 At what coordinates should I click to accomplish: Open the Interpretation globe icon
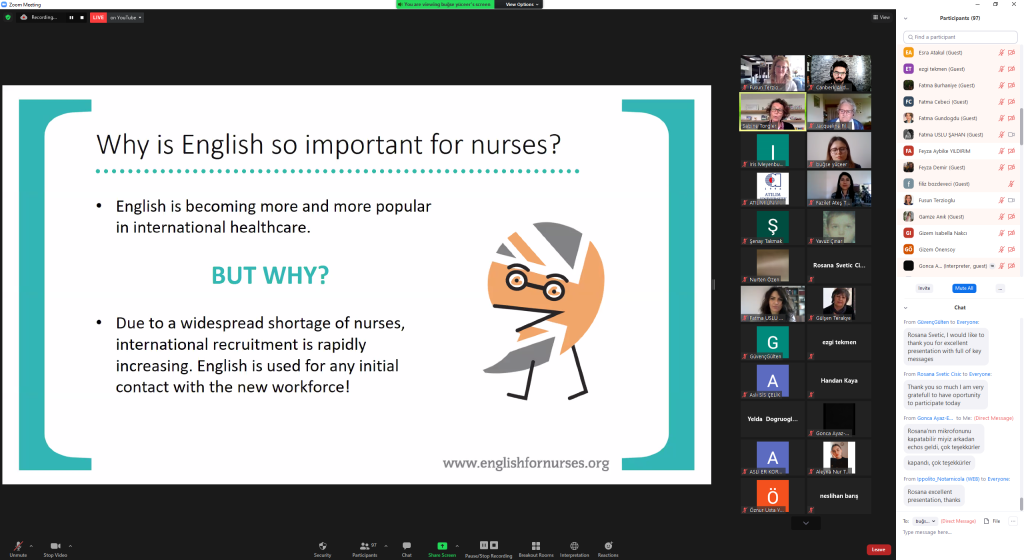[574, 546]
